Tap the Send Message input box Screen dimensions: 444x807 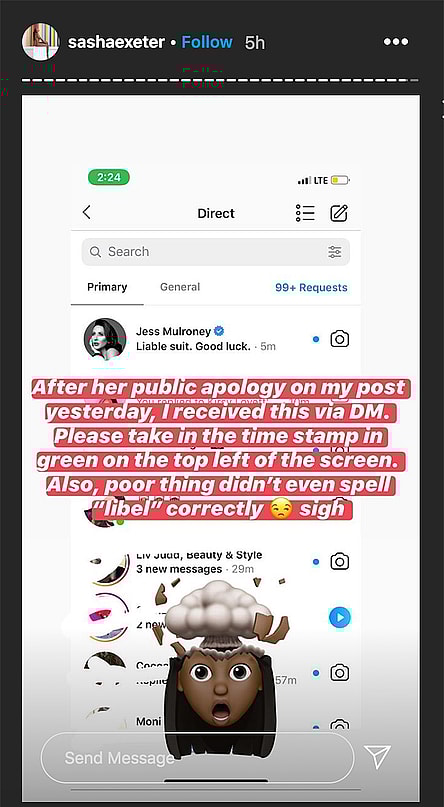[198, 758]
